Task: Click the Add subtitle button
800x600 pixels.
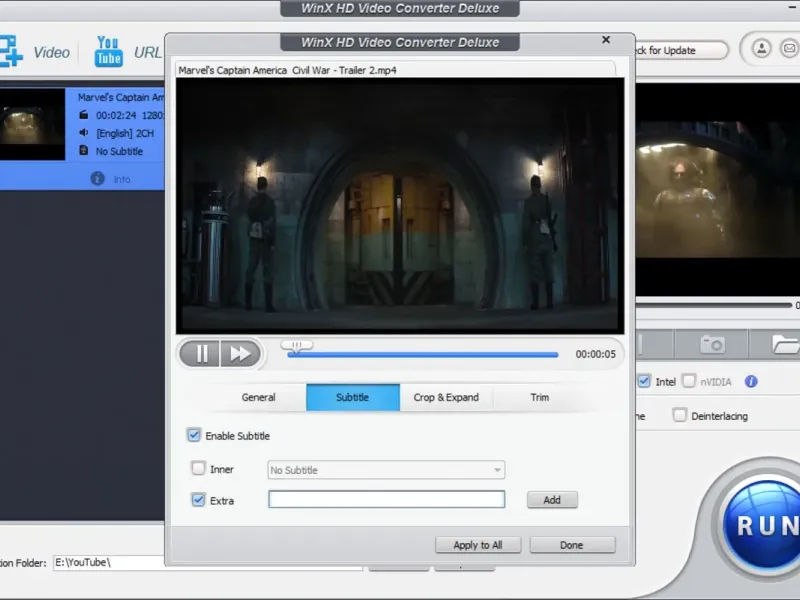Action: click(552, 500)
